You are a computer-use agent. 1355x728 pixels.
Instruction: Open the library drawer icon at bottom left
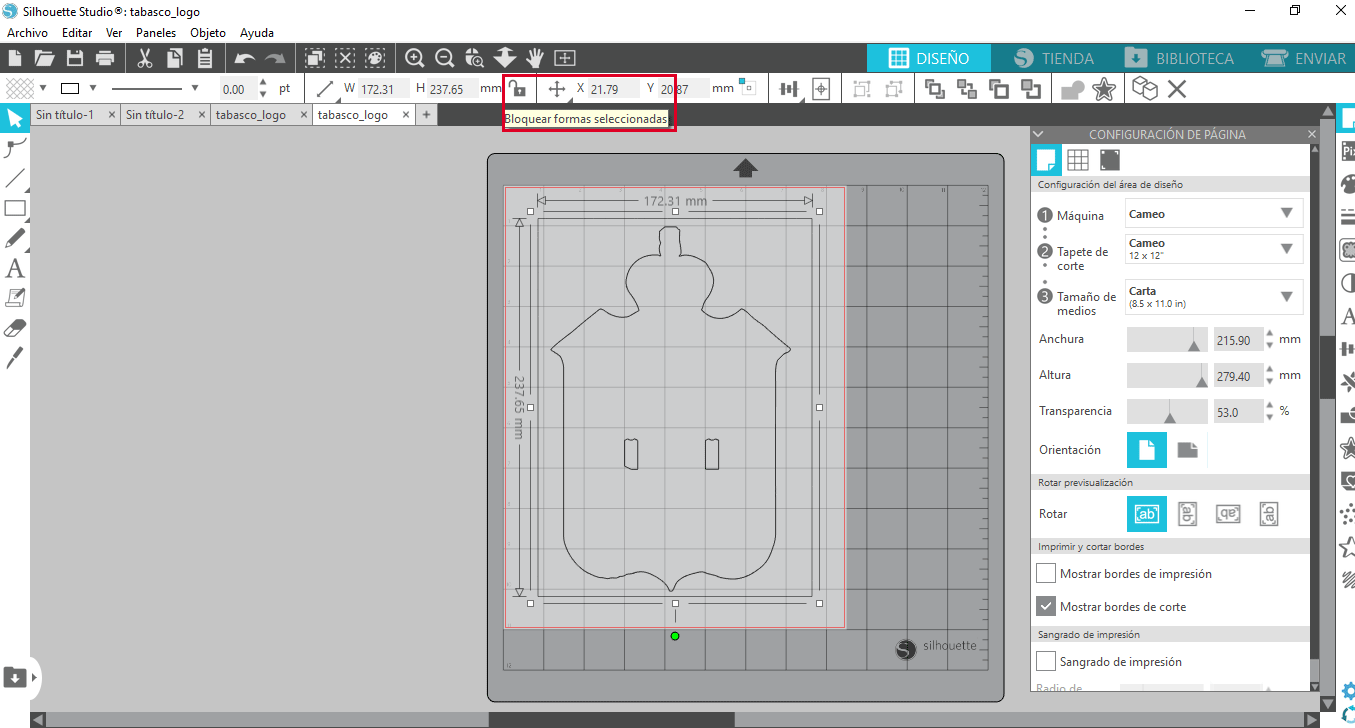click(15, 677)
